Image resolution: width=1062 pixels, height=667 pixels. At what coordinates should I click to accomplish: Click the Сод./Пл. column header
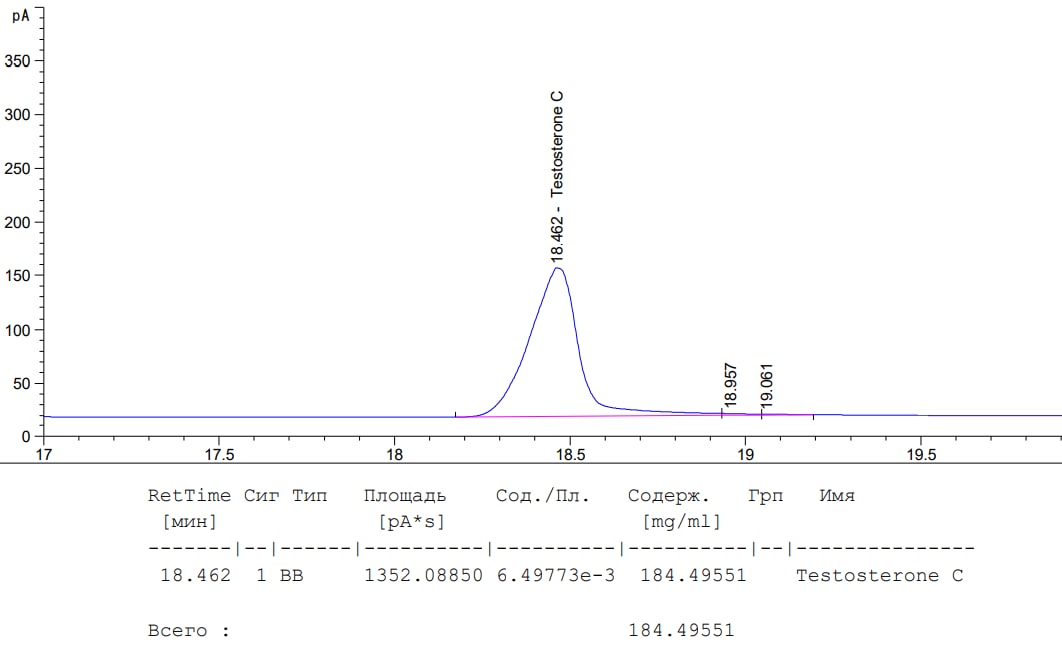pos(543,495)
